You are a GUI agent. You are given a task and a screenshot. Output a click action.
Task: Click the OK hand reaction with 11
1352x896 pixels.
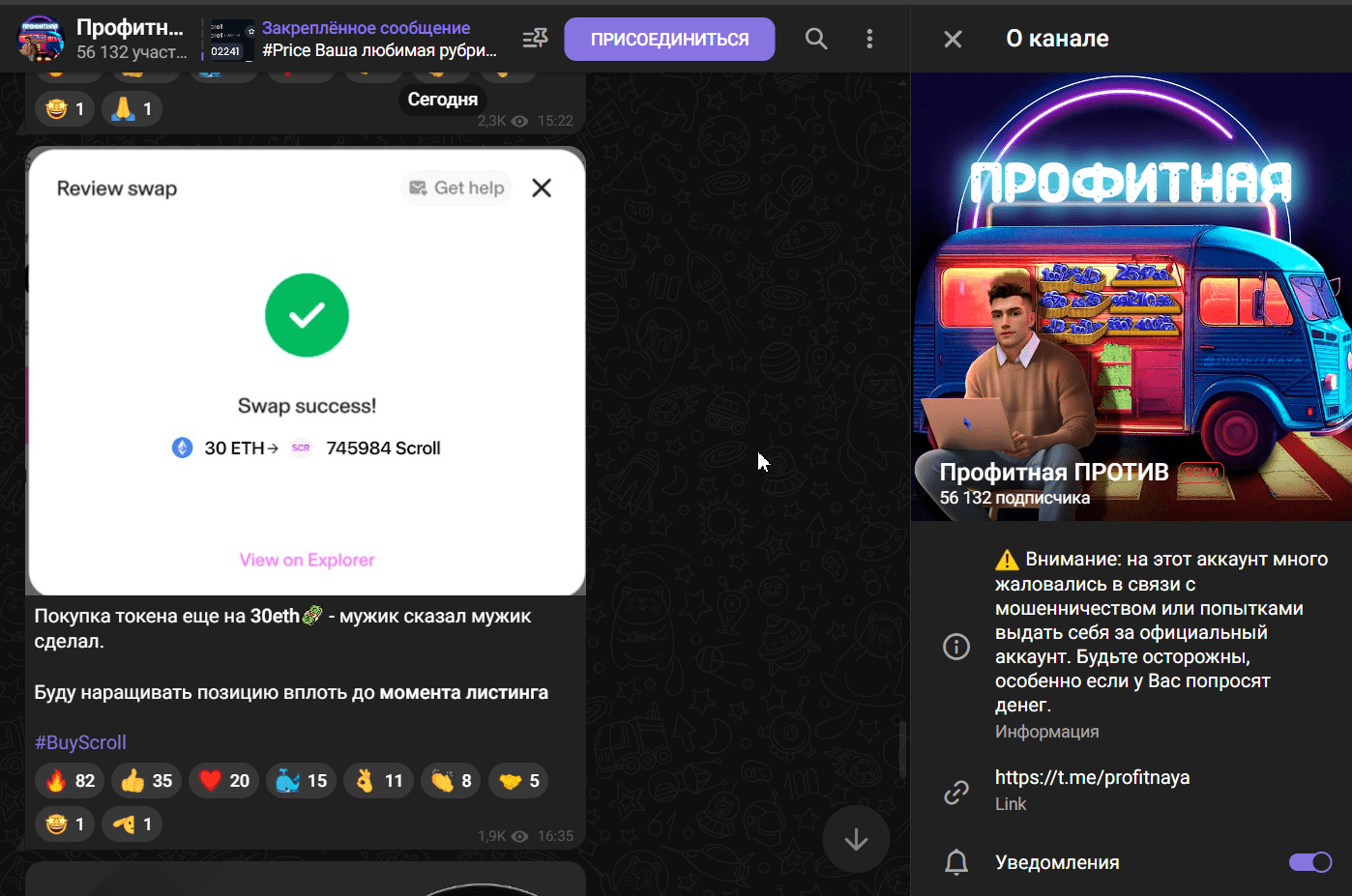coord(378,780)
